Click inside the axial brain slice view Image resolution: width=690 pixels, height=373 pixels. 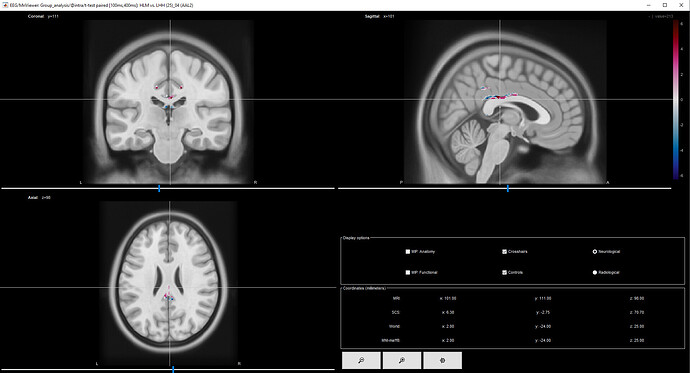click(x=169, y=284)
